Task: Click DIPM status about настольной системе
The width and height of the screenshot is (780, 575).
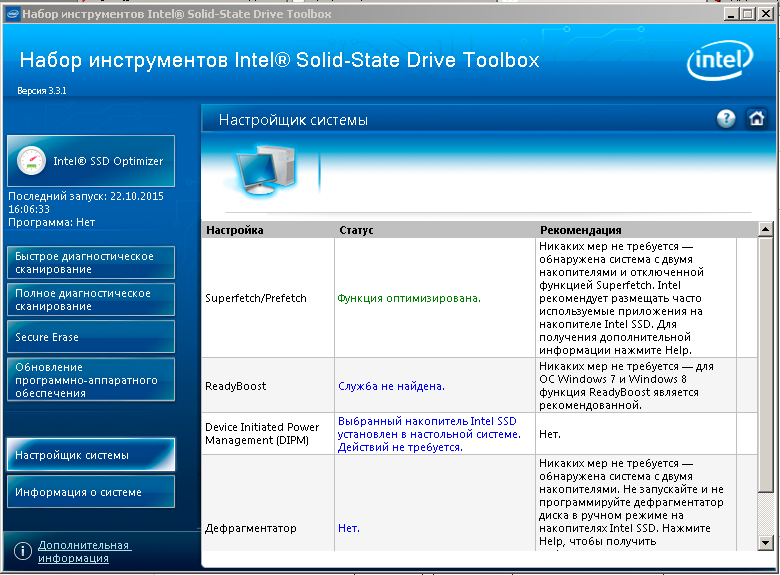Action: click(429, 434)
